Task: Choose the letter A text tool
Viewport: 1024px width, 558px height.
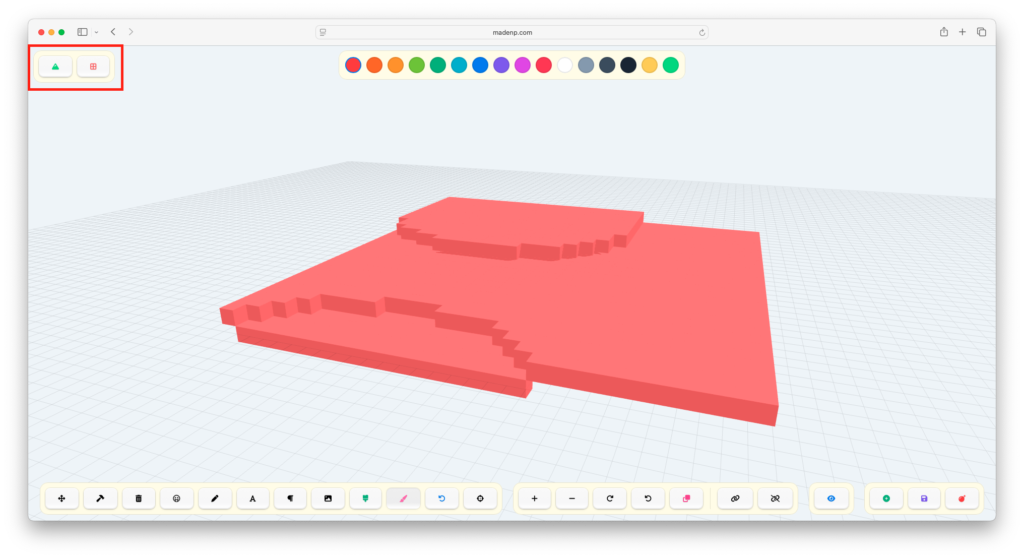Action: [x=253, y=499]
